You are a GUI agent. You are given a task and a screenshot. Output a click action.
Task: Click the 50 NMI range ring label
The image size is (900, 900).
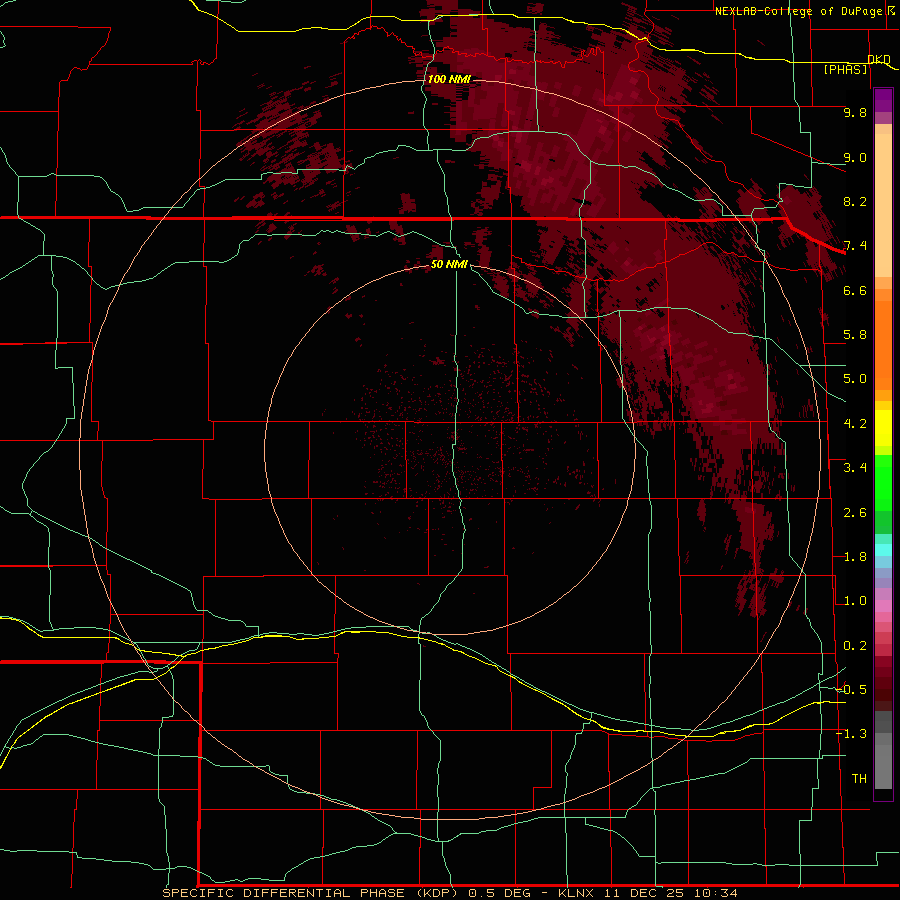449,264
